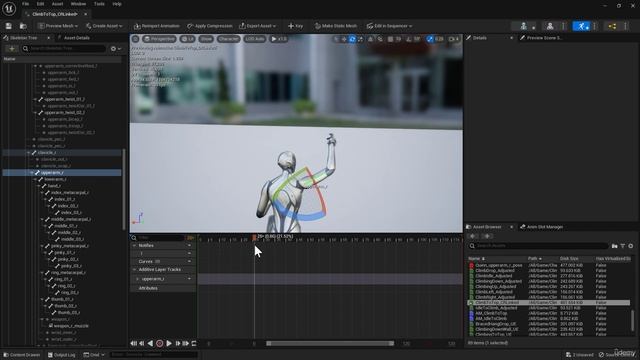Jump to start of animation

[133, 343]
